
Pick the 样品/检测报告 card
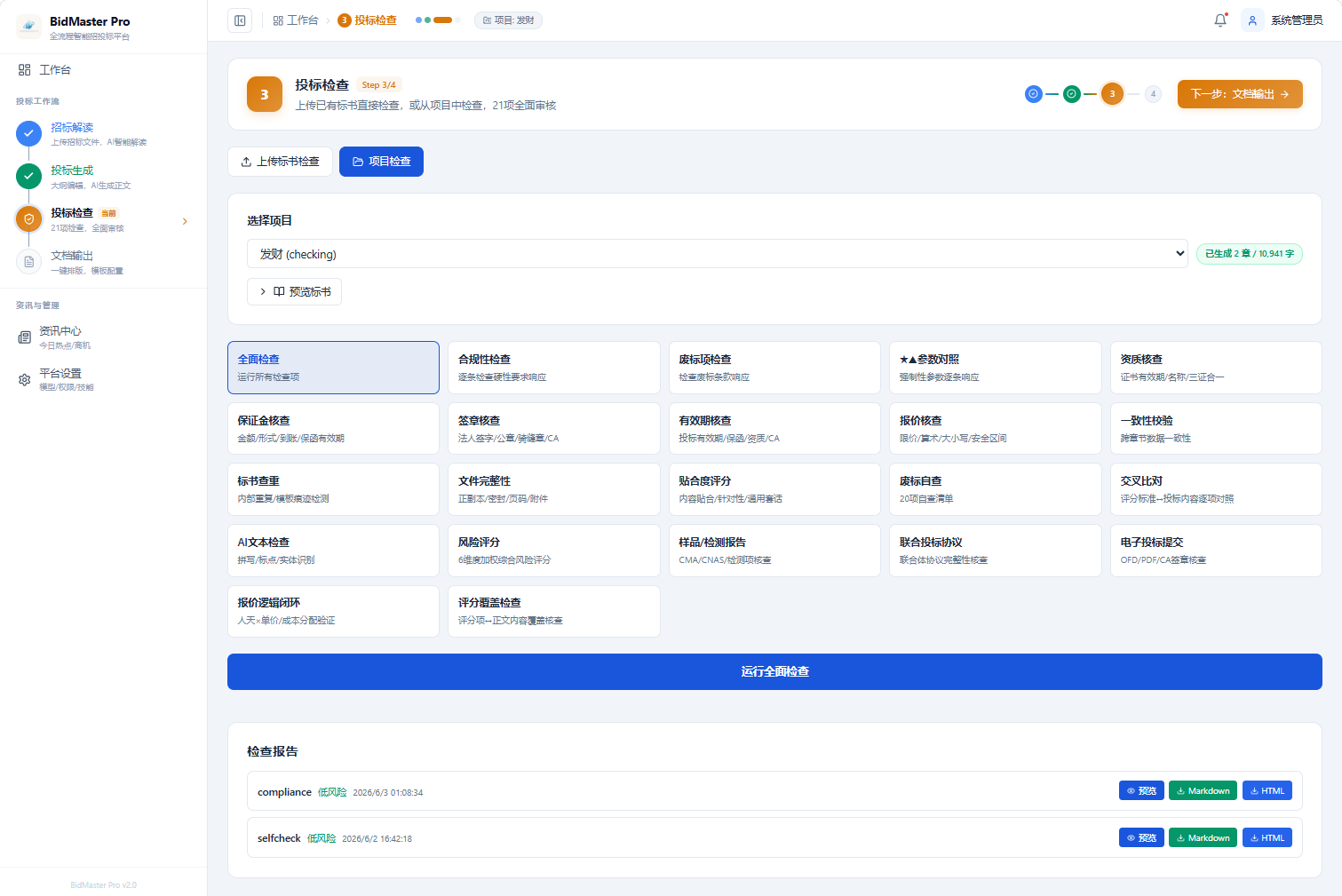point(774,551)
